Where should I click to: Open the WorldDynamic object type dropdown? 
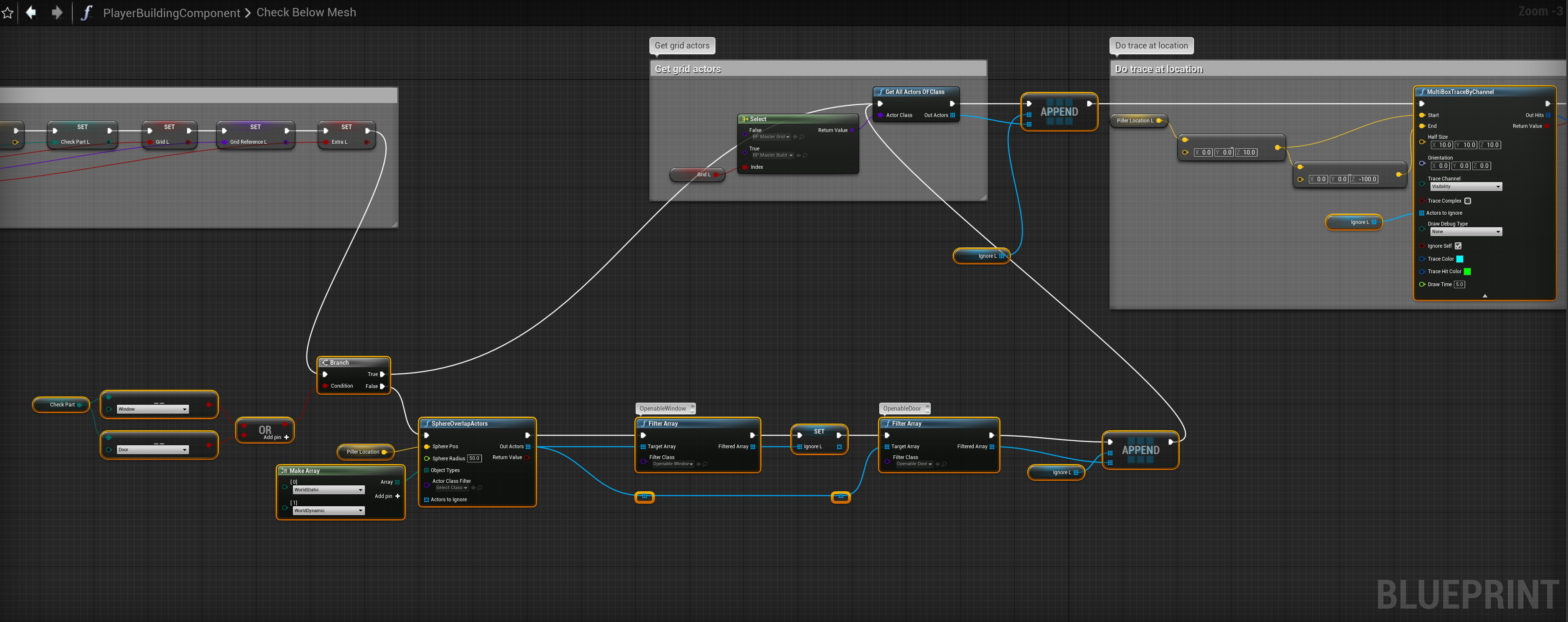tap(328, 510)
